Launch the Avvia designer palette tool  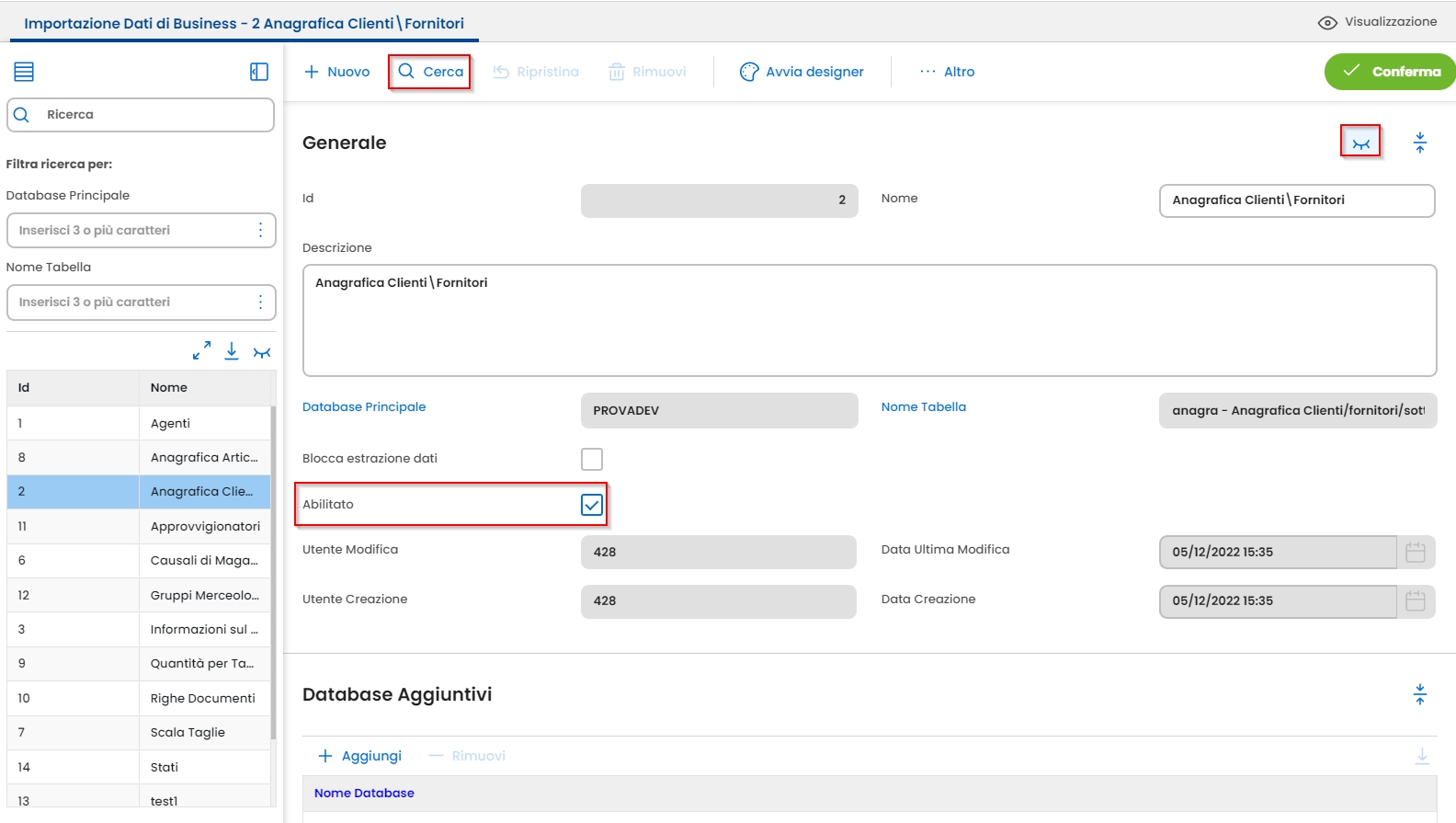(x=802, y=72)
